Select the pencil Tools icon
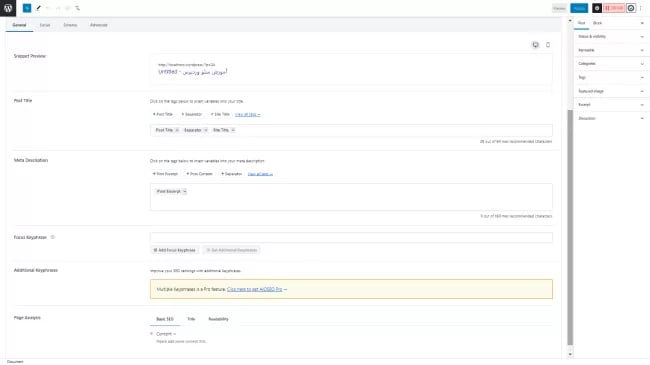Screen dimensions: 650x365 pos(38,8)
